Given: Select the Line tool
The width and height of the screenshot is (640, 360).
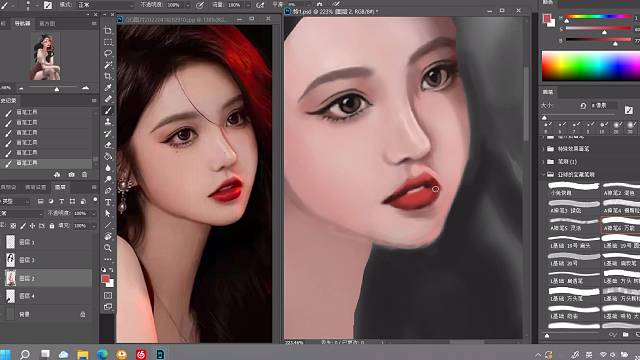Looking at the screenshot, I should (108, 225).
